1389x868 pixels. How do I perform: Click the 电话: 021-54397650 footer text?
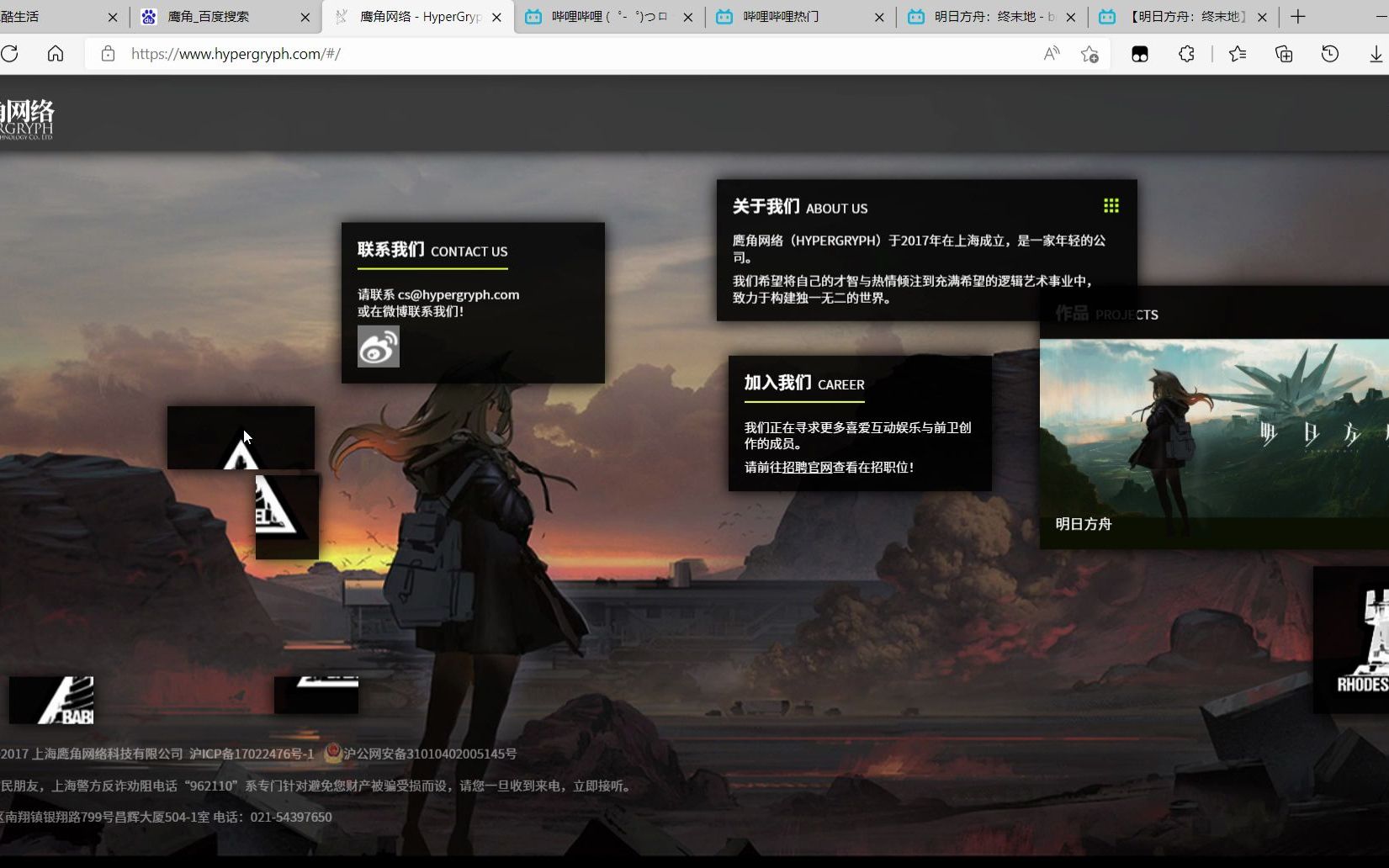[x=273, y=818]
